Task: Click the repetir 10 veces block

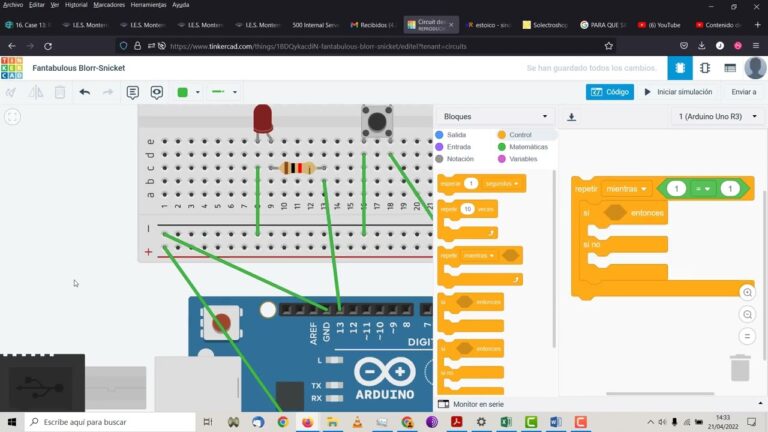Action: click(468, 219)
